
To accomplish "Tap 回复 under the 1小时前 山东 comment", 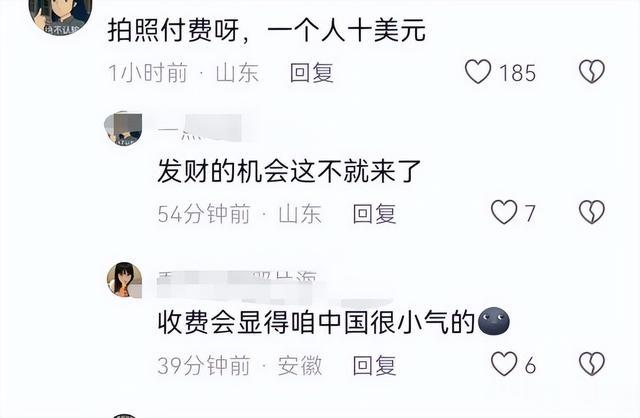I will click(x=311, y=73).
